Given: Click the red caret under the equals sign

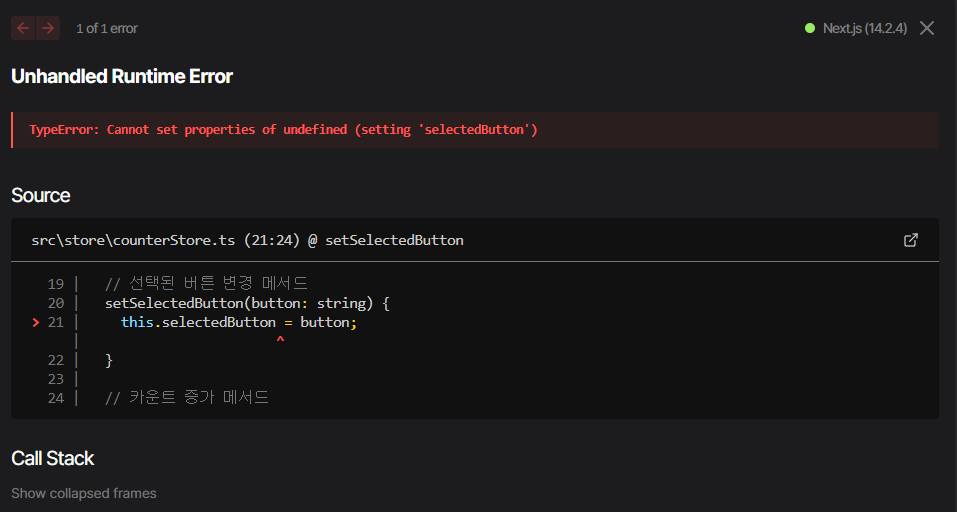Looking at the screenshot, I should point(280,340).
